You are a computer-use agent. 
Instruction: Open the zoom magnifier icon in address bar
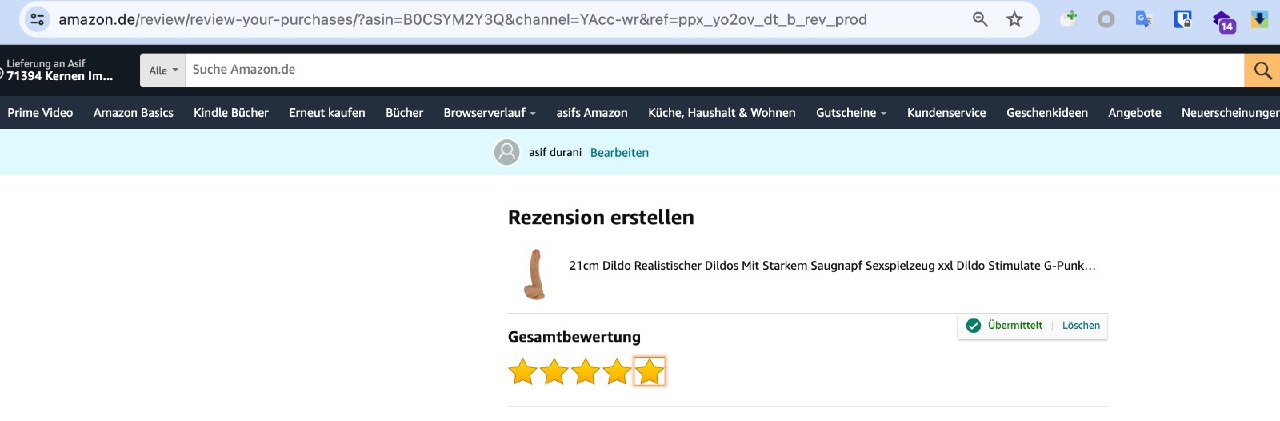(981, 19)
